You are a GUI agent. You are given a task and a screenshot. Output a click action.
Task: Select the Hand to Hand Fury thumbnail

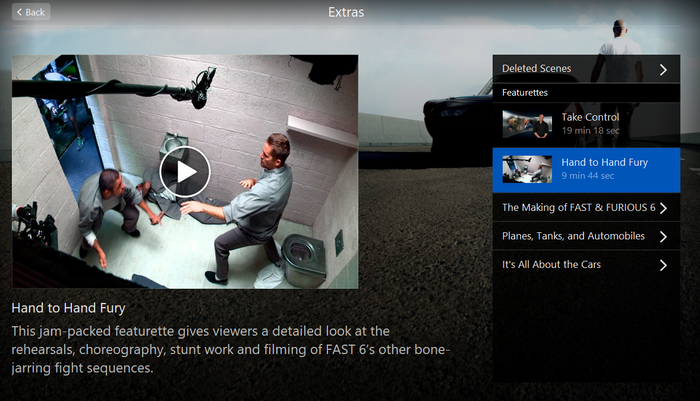pyautogui.click(x=527, y=169)
